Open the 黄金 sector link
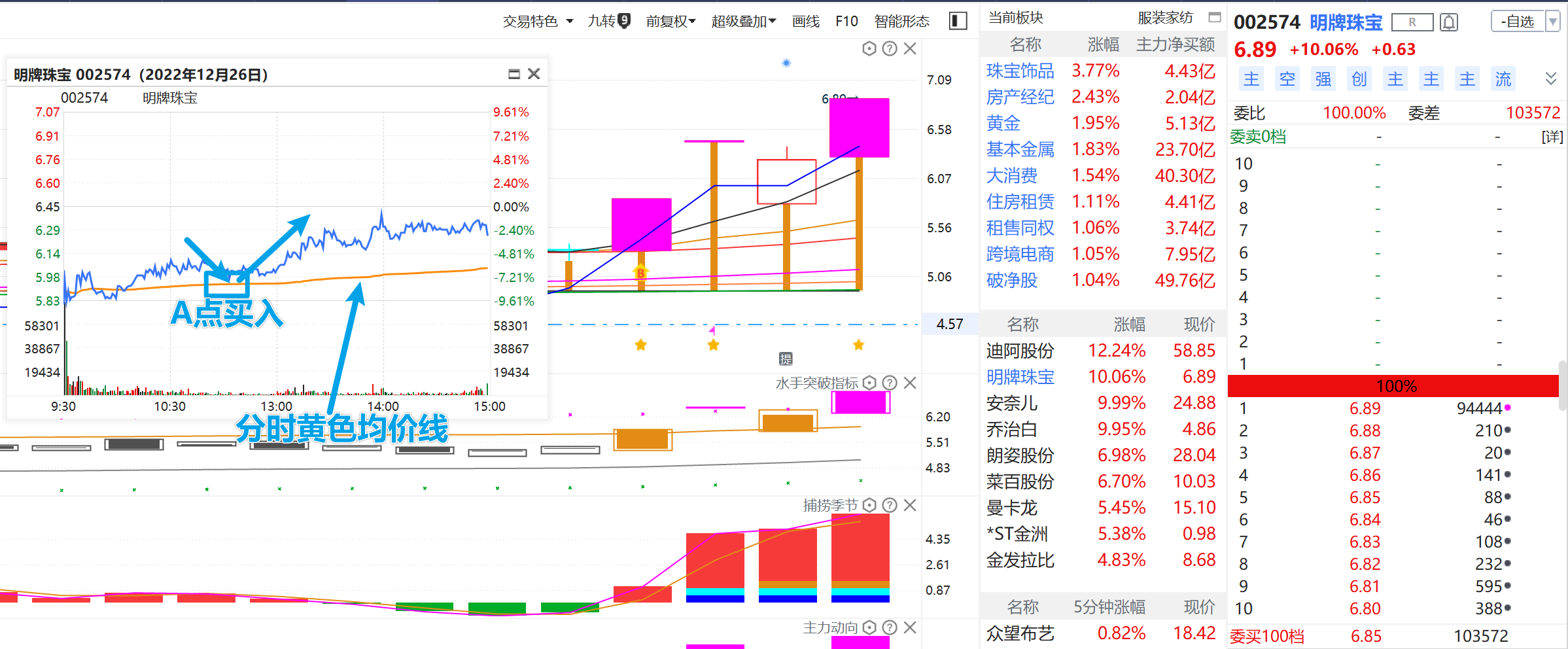 pyautogui.click(x=1003, y=123)
